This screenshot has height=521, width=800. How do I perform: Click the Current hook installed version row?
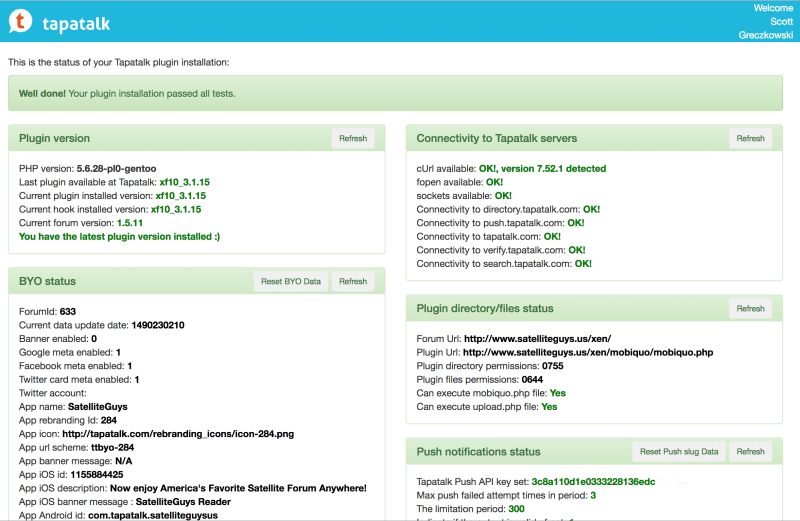pos(110,209)
